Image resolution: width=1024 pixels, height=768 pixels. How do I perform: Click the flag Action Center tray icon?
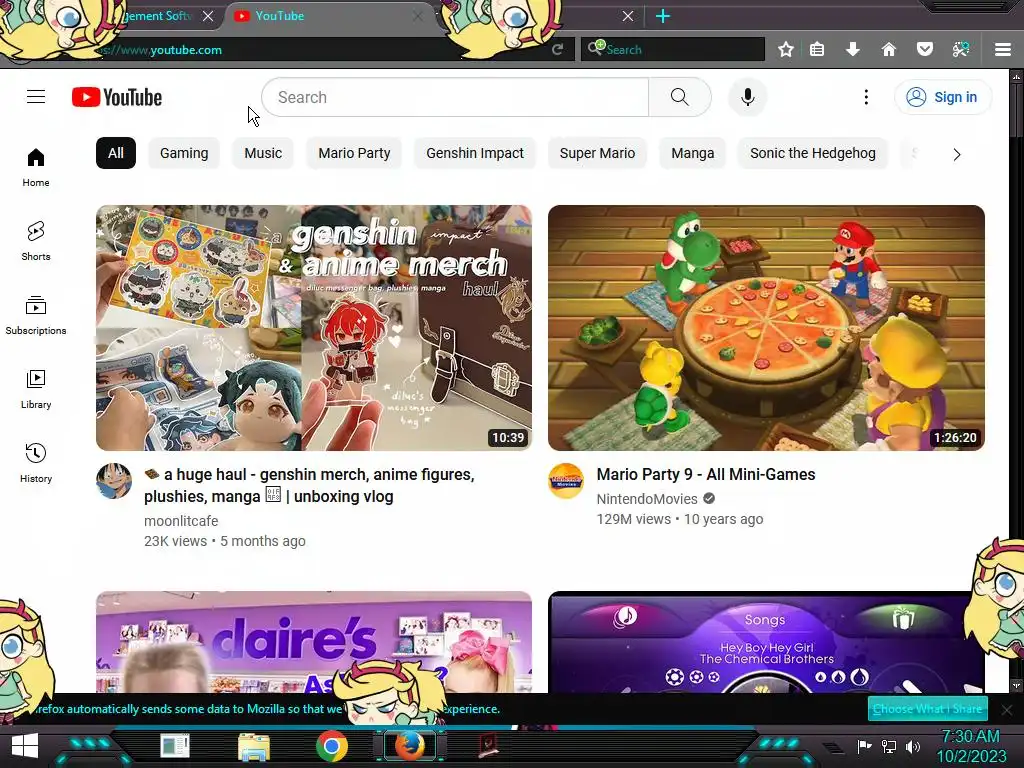865,746
